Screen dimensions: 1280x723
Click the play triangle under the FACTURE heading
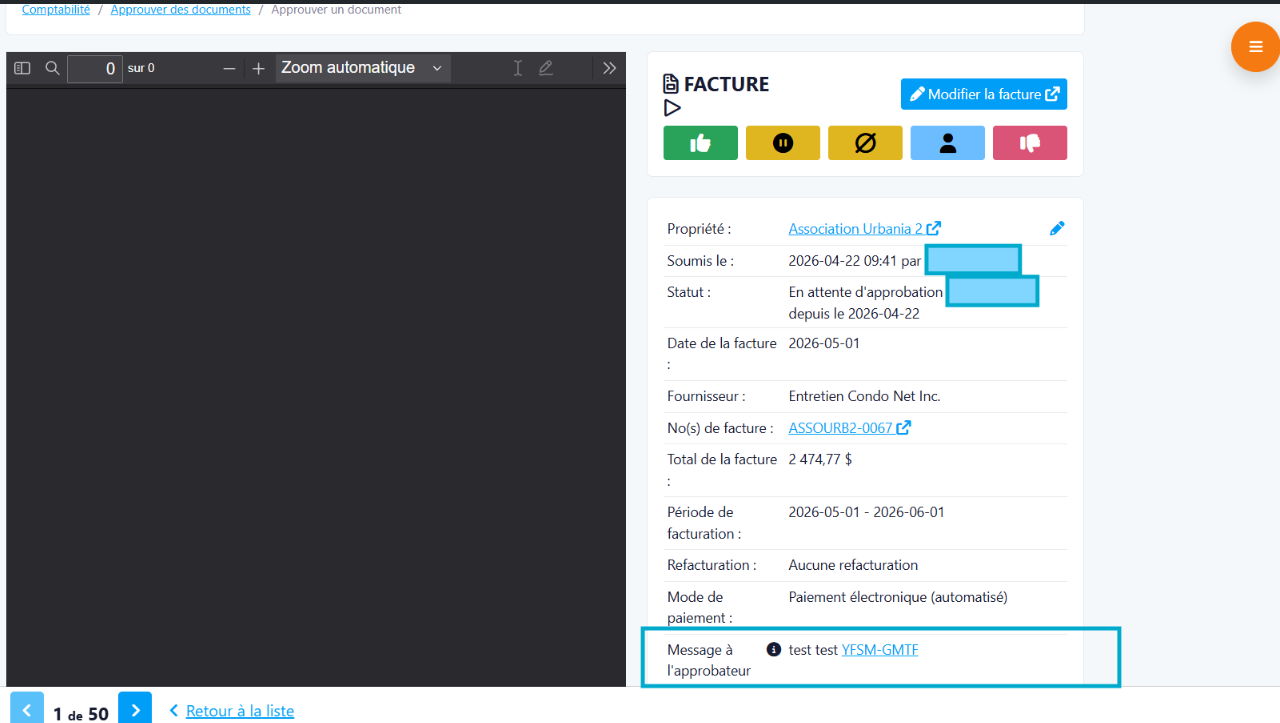[672, 108]
